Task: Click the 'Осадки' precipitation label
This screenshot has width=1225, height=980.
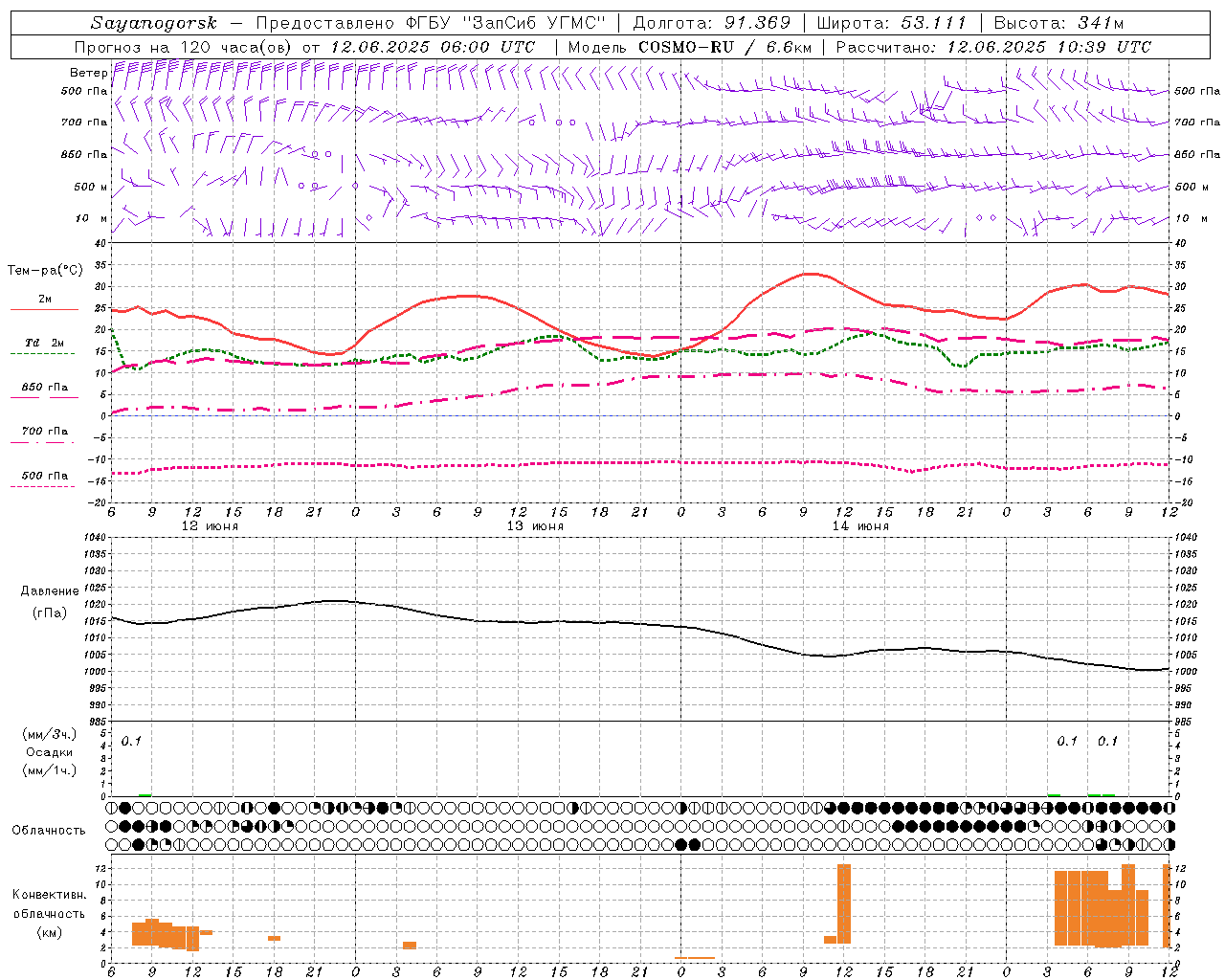Action: pos(49,752)
